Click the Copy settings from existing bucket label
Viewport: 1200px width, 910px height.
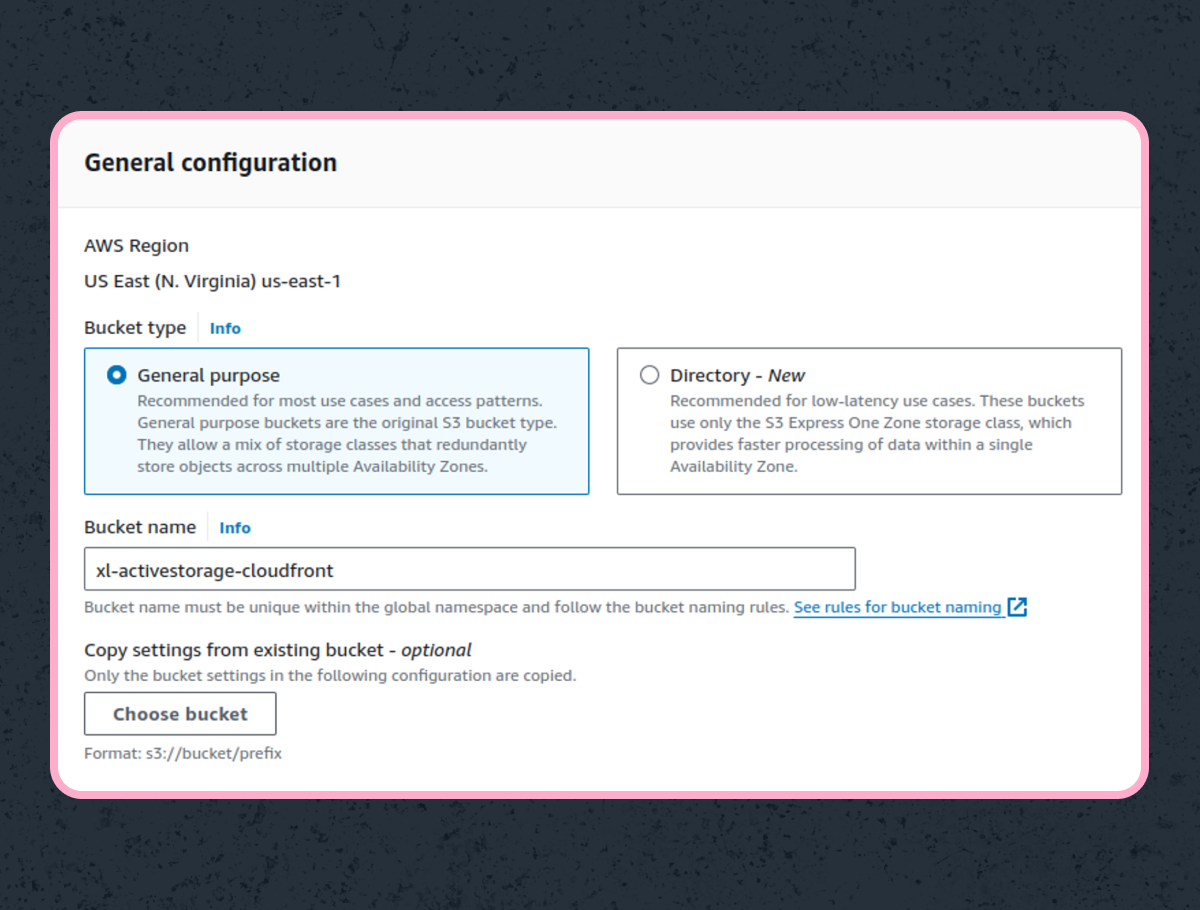click(x=277, y=650)
